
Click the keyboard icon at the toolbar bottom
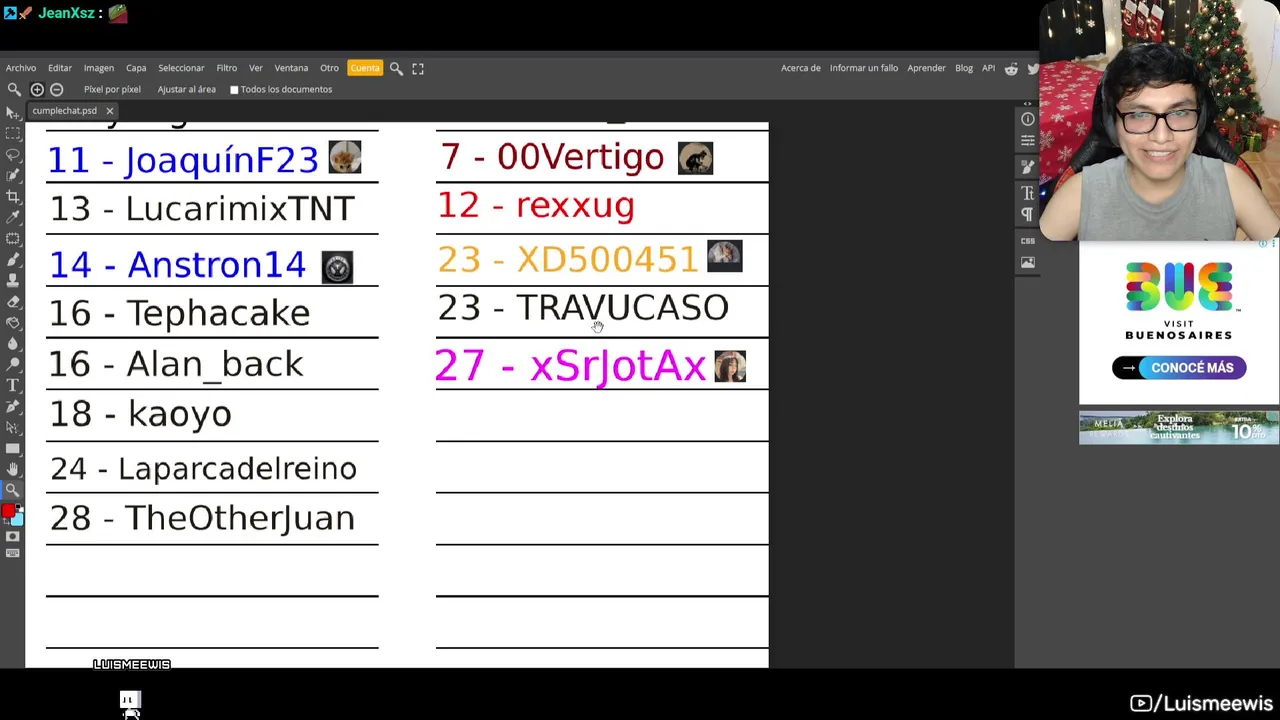[13, 553]
